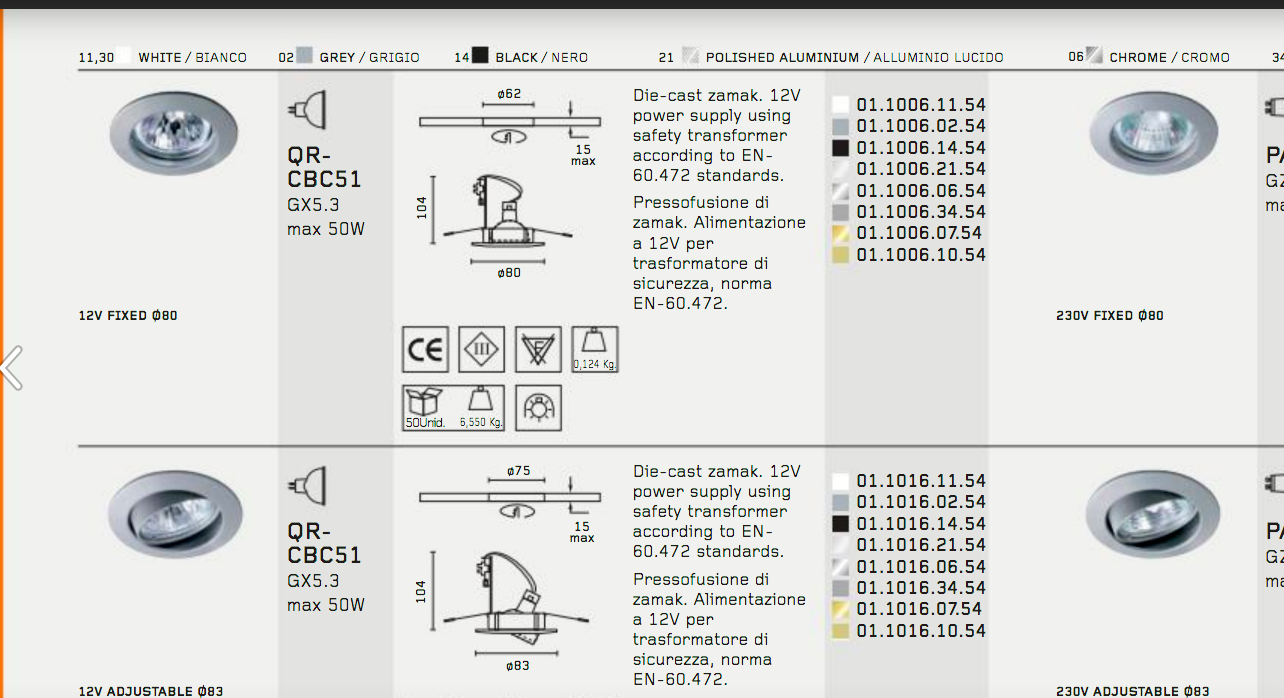The width and height of the screenshot is (1284, 698).
Task: Go to previous page using left arrow
Action: [x=11, y=368]
